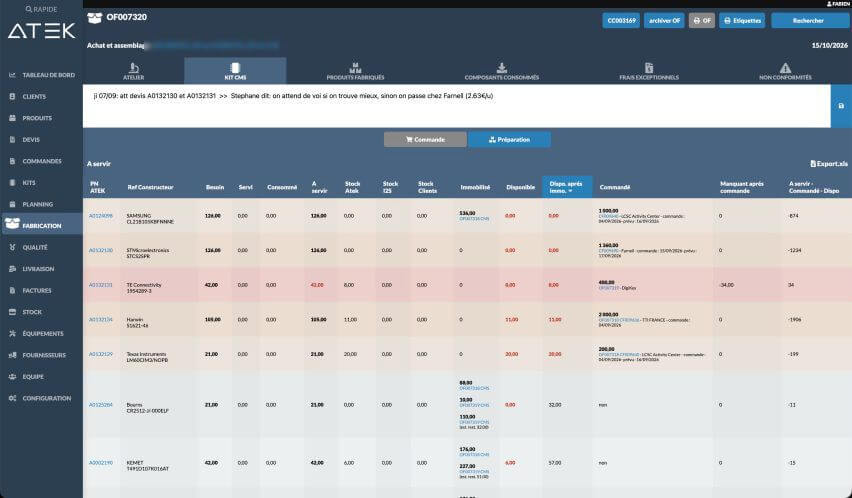Click TE Connectivity 1954289-3 reference
This screenshot has height=498, width=852.
(145, 288)
